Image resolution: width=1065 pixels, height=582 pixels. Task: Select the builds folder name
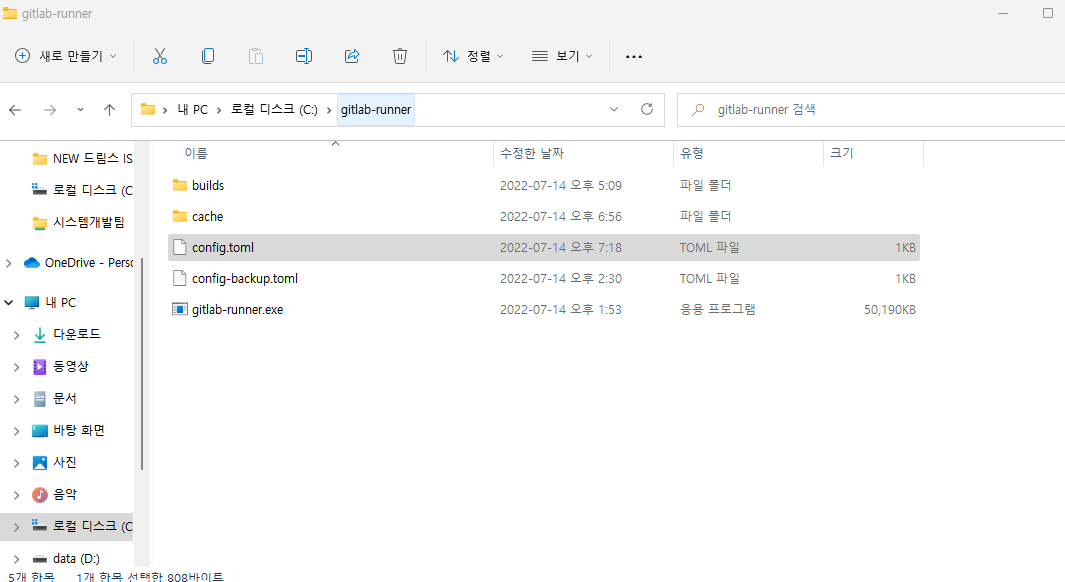[x=208, y=185]
